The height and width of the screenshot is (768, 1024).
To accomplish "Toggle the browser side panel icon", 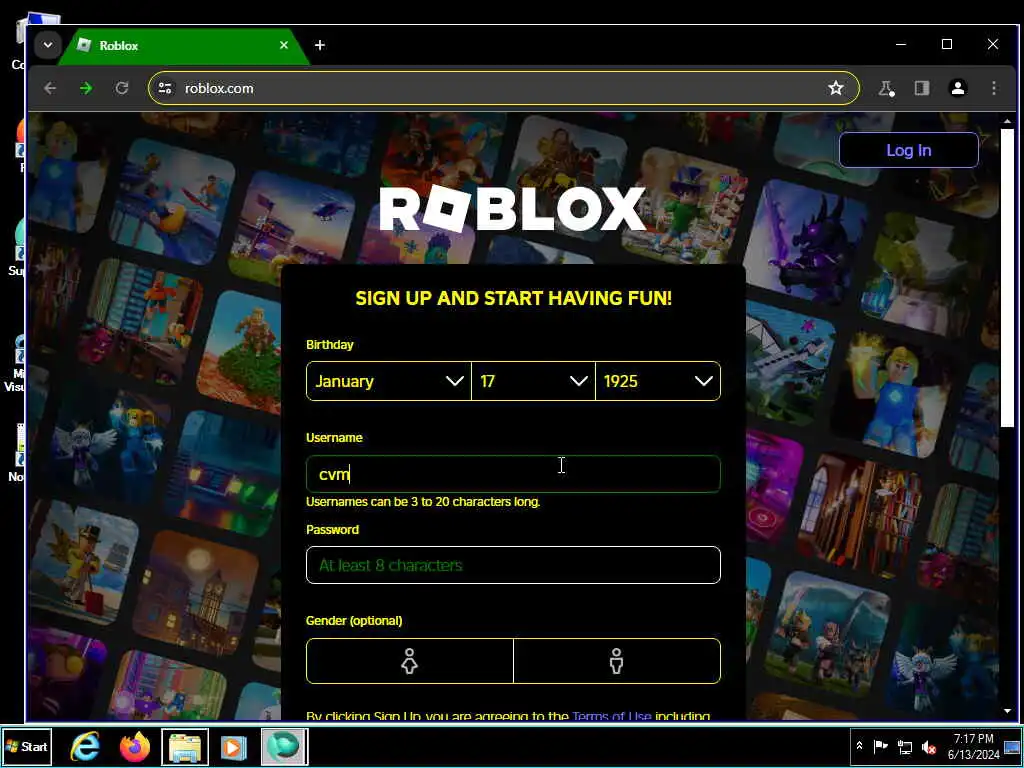I will point(921,88).
